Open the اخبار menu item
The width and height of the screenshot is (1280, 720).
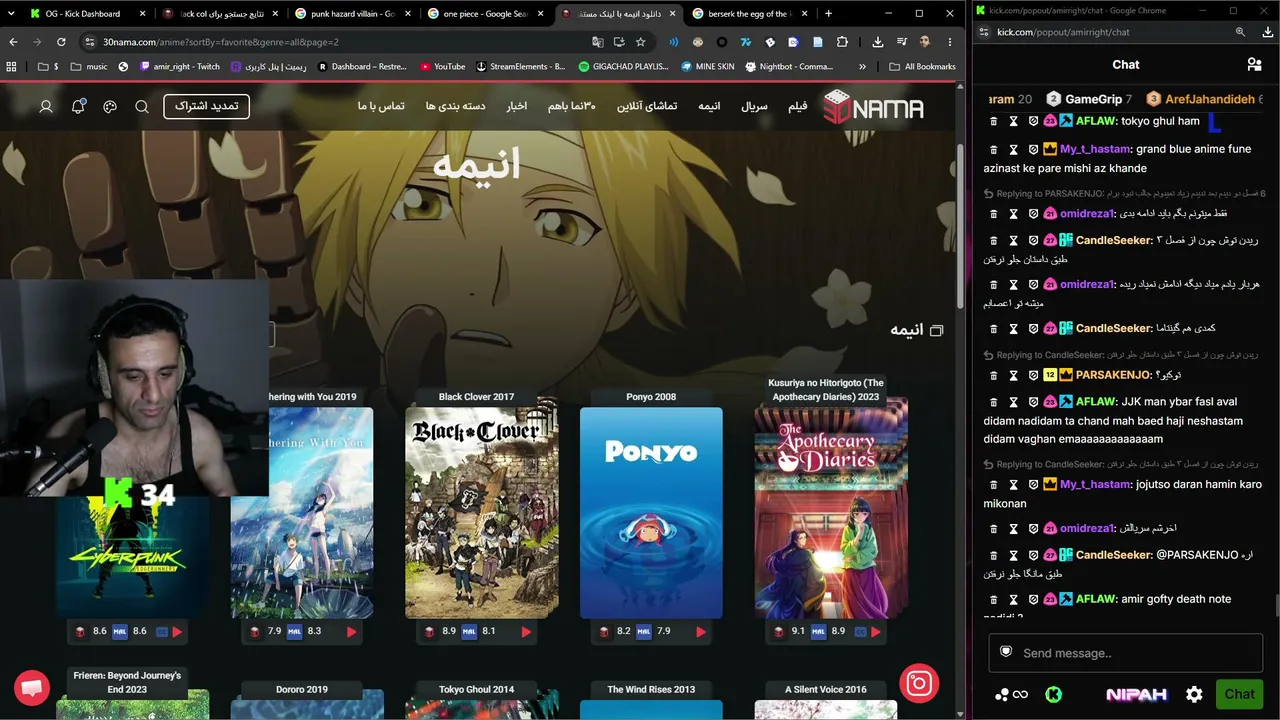click(x=517, y=106)
